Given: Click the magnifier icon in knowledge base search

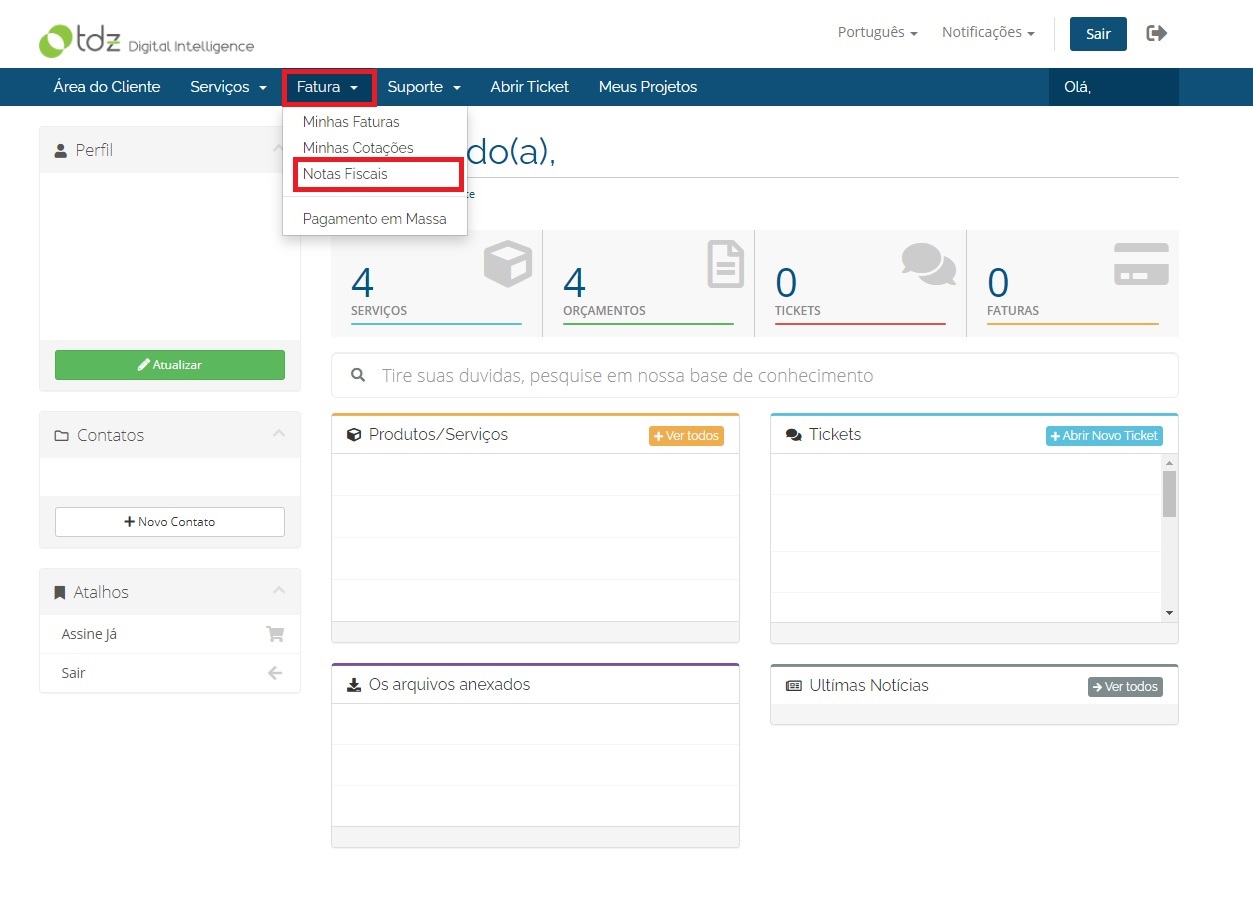Looking at the screenshot, I should (x=358, y=375).
